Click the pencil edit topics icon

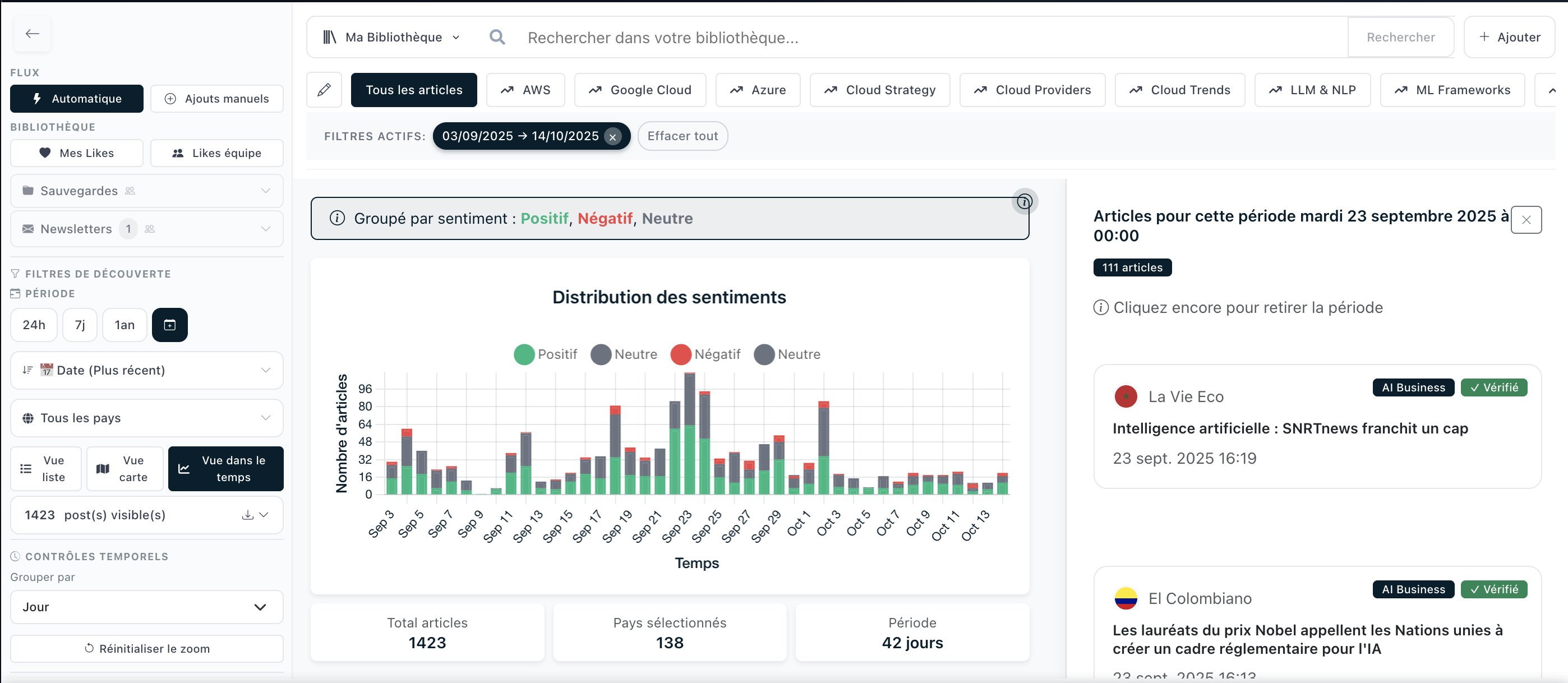[x=324, y=90]
